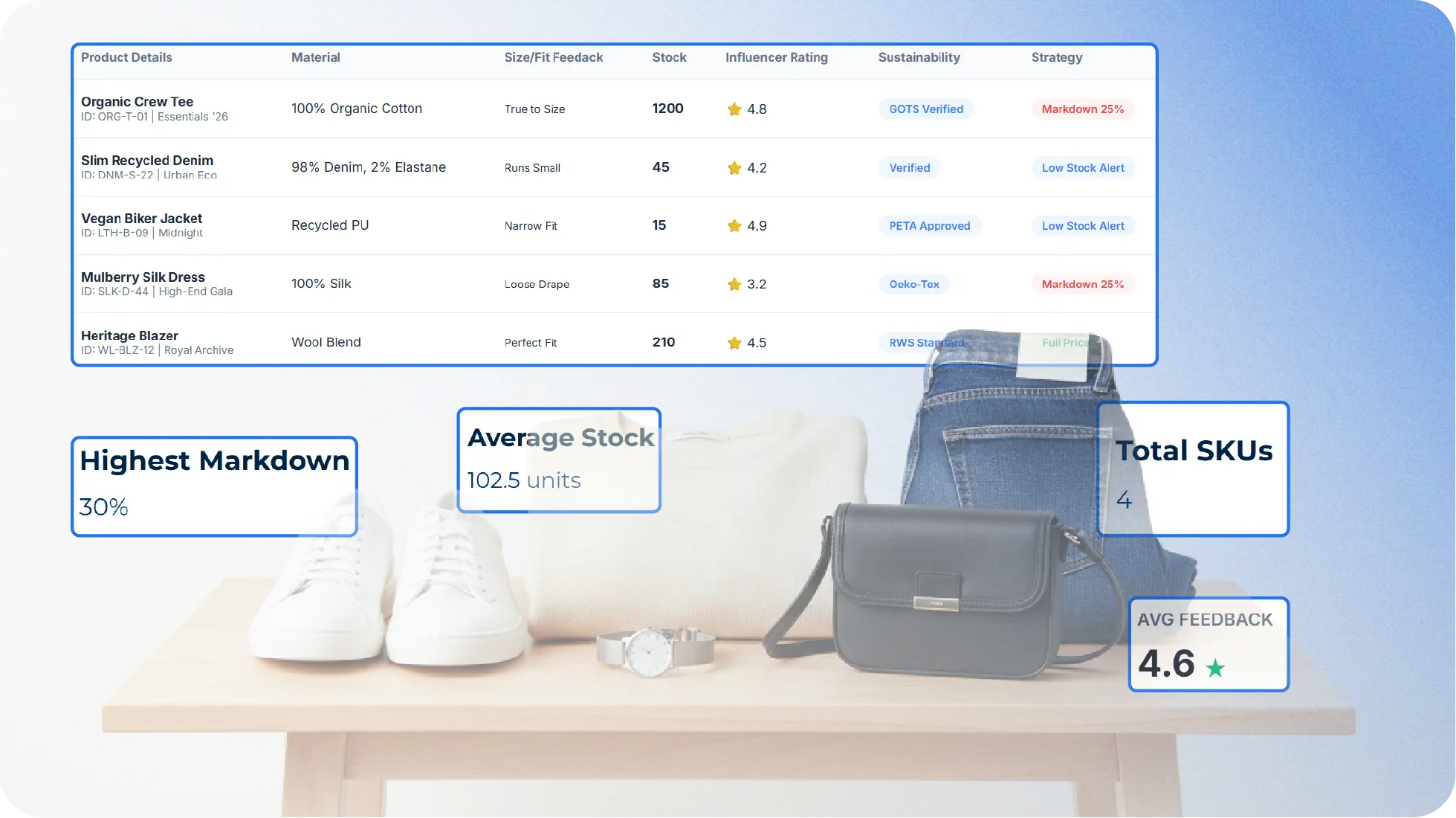Screen dimensions: 1456x818
Task: Click Low Stock Alert for Vegan Biker Jacket
Action: 1082,226
